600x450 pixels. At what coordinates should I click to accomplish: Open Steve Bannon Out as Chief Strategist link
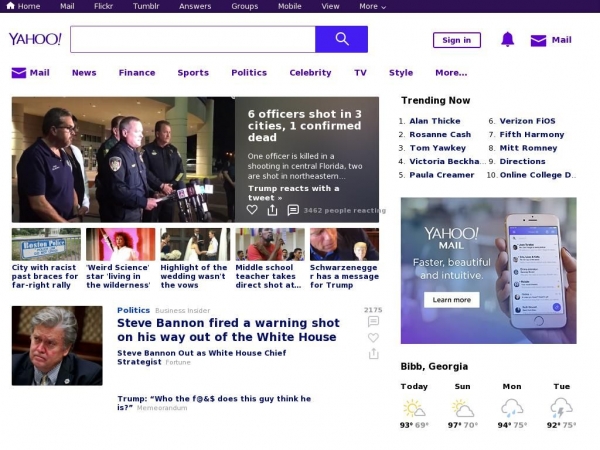pos(201,357)
